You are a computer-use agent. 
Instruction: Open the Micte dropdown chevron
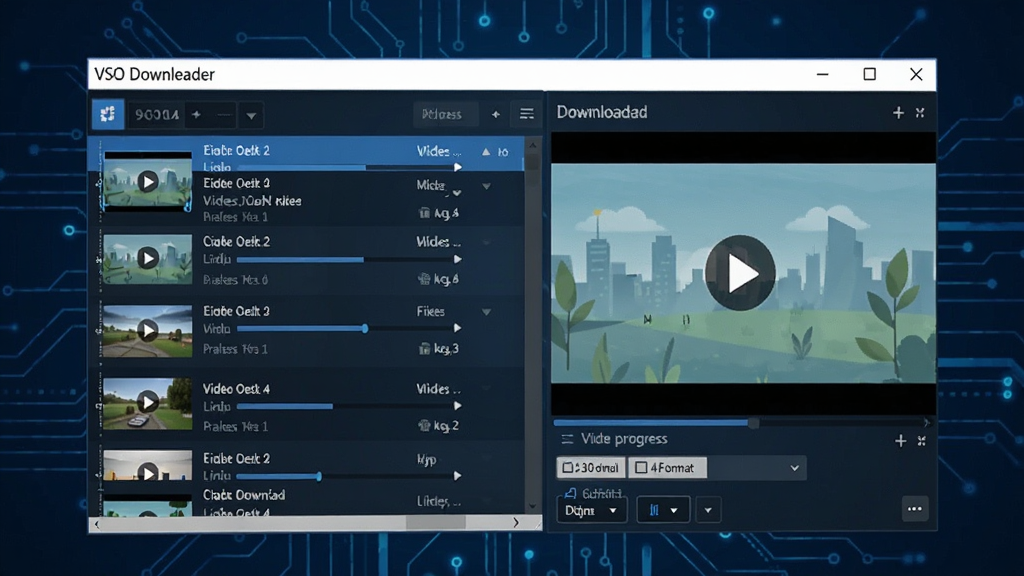click(457, 193)
